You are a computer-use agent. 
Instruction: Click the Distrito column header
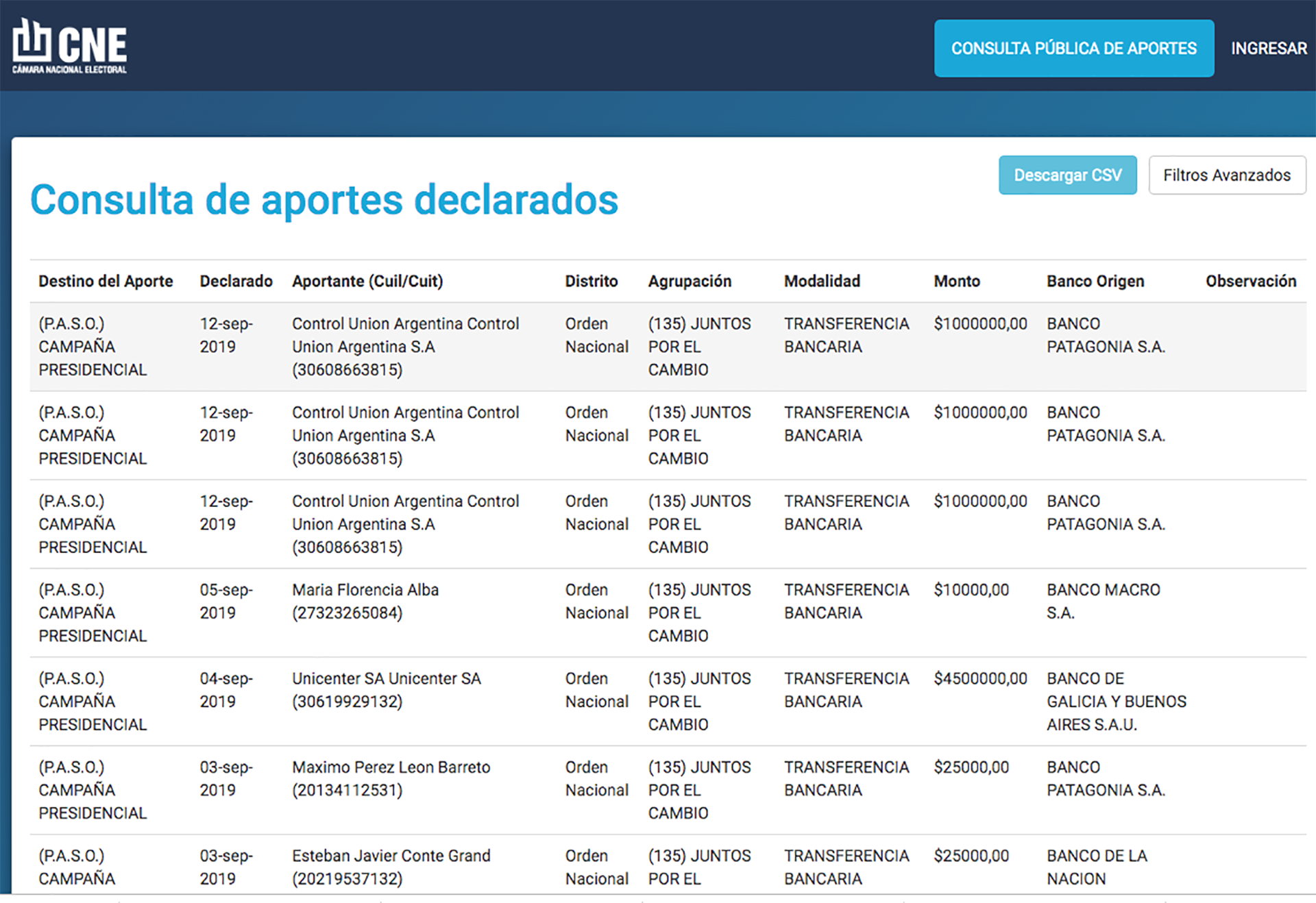click(x=591, y=281)
